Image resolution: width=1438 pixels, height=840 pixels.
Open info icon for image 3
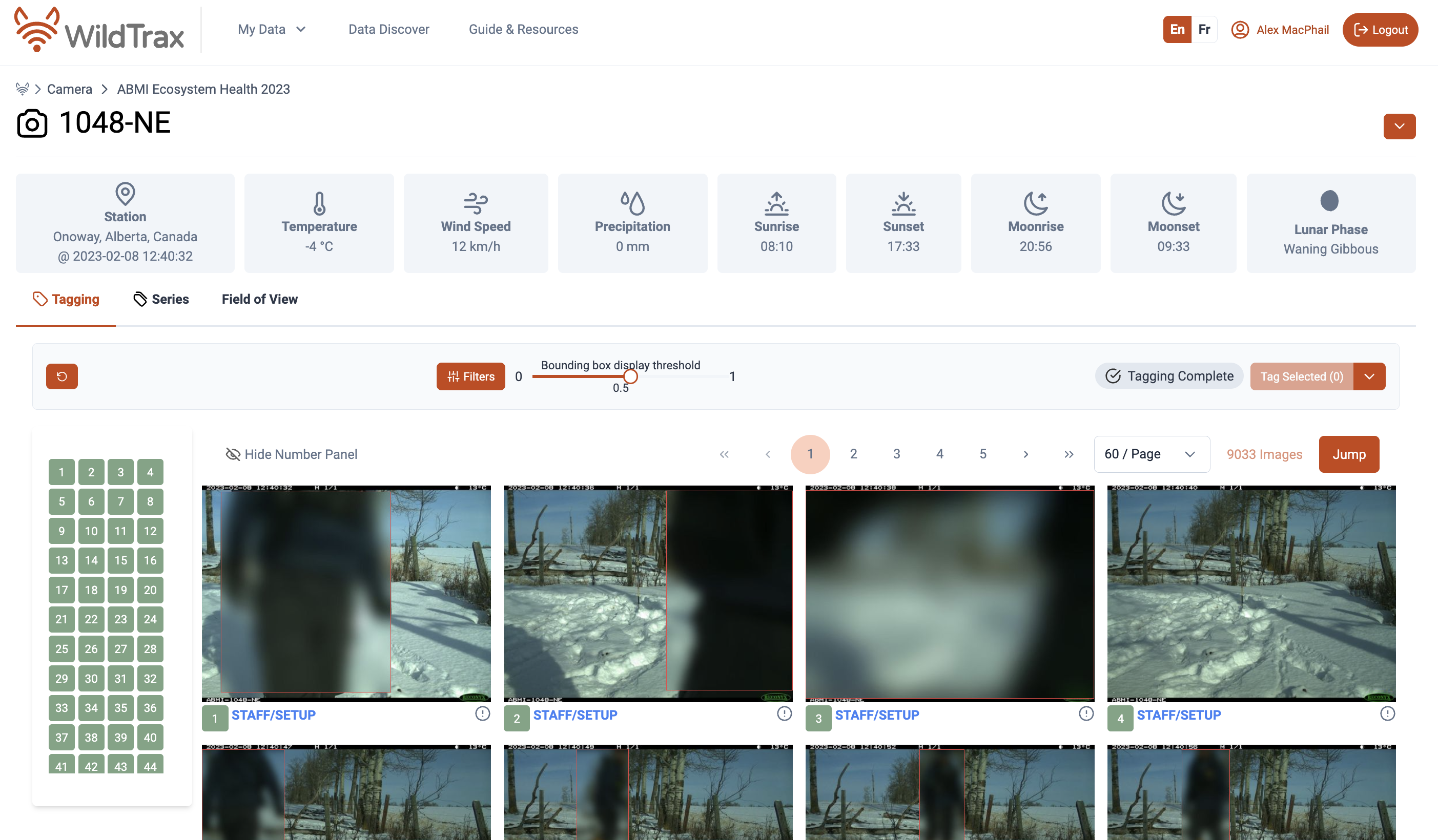click(1086, 713)
